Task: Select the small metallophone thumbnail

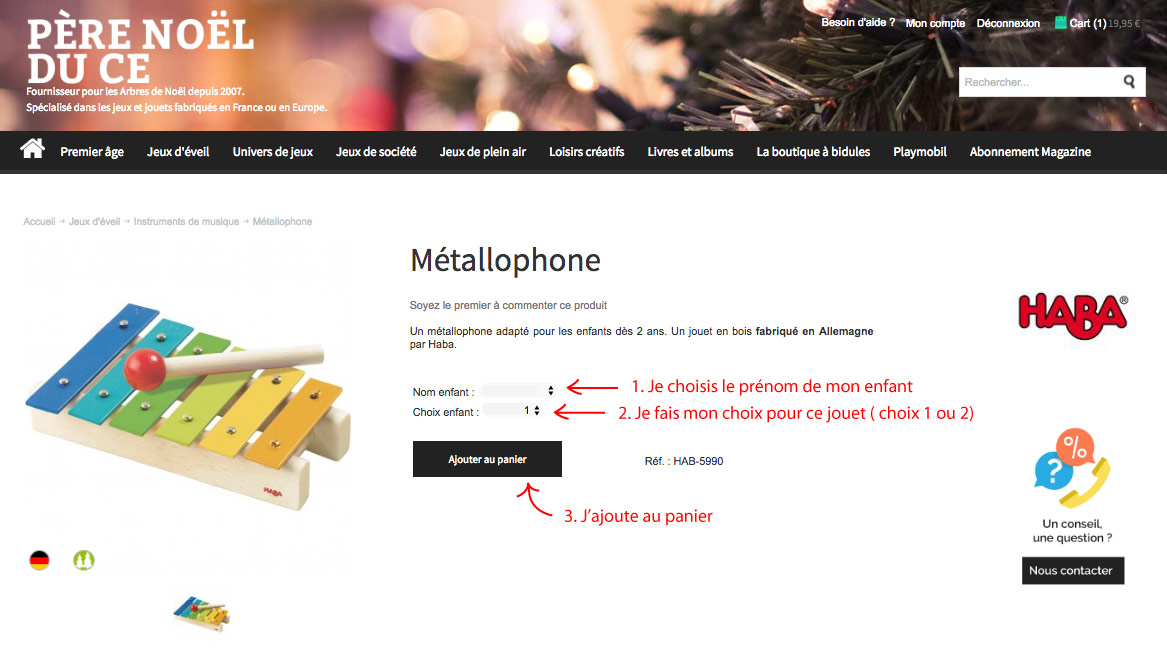Action: (x=202, y=614)
